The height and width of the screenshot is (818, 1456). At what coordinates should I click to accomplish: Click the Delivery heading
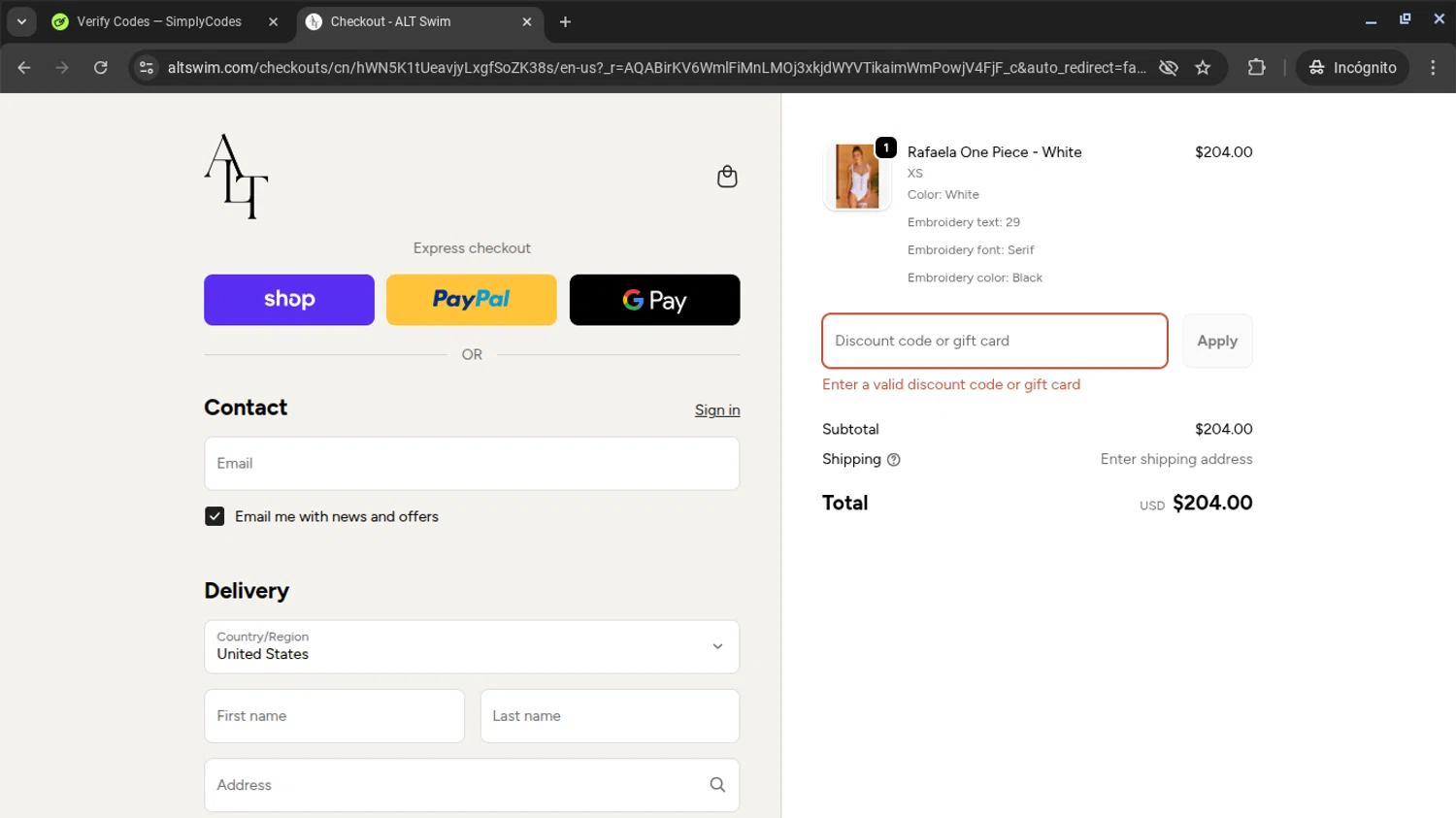point(247,591)
